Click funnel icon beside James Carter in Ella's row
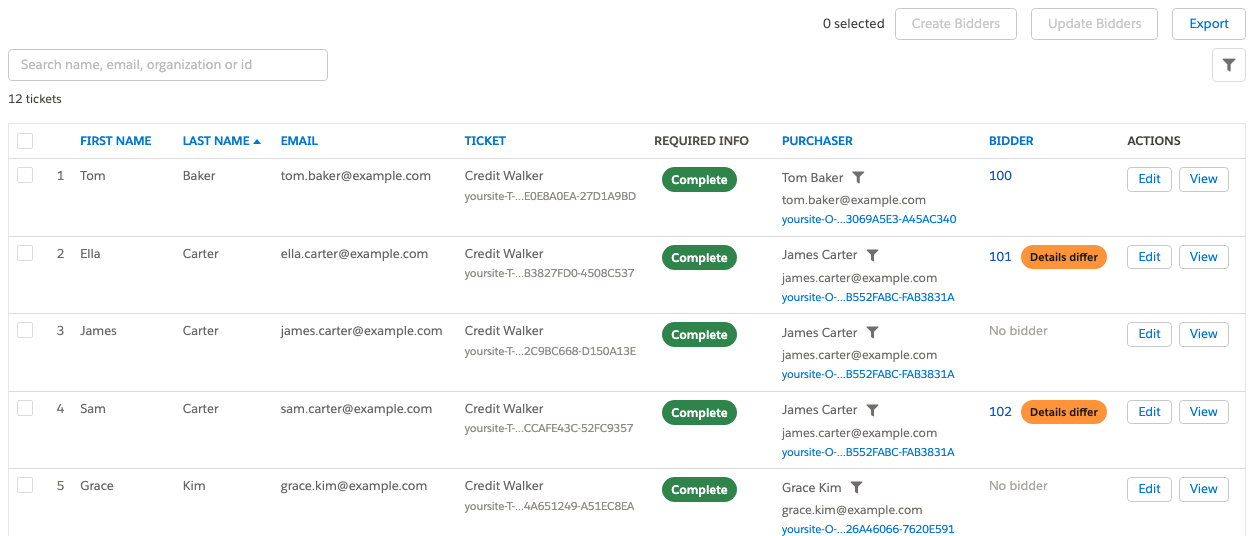Viewport: 1254px width, 536px height. [872, 255]
